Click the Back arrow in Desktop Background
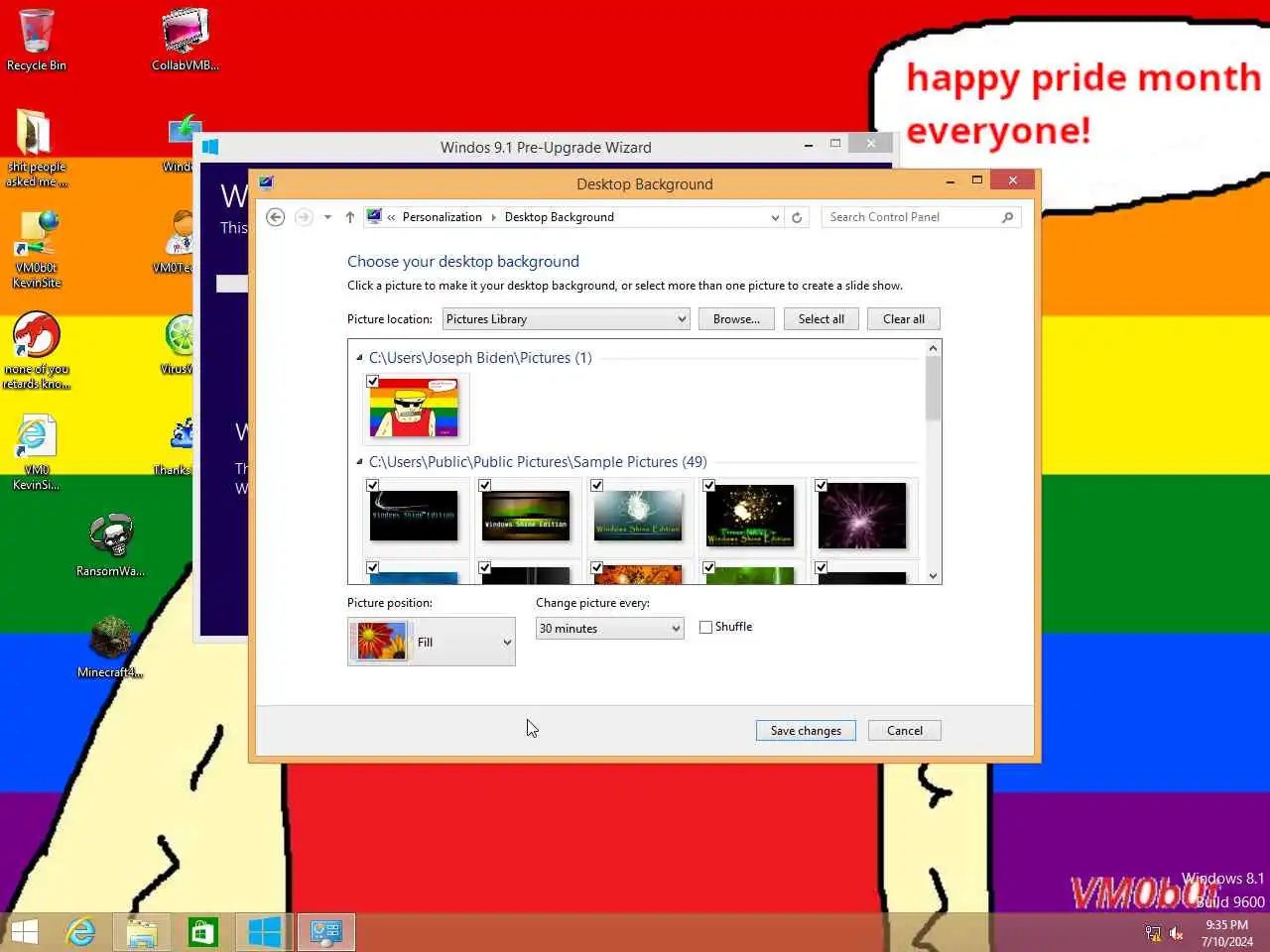 pos(276,217)
